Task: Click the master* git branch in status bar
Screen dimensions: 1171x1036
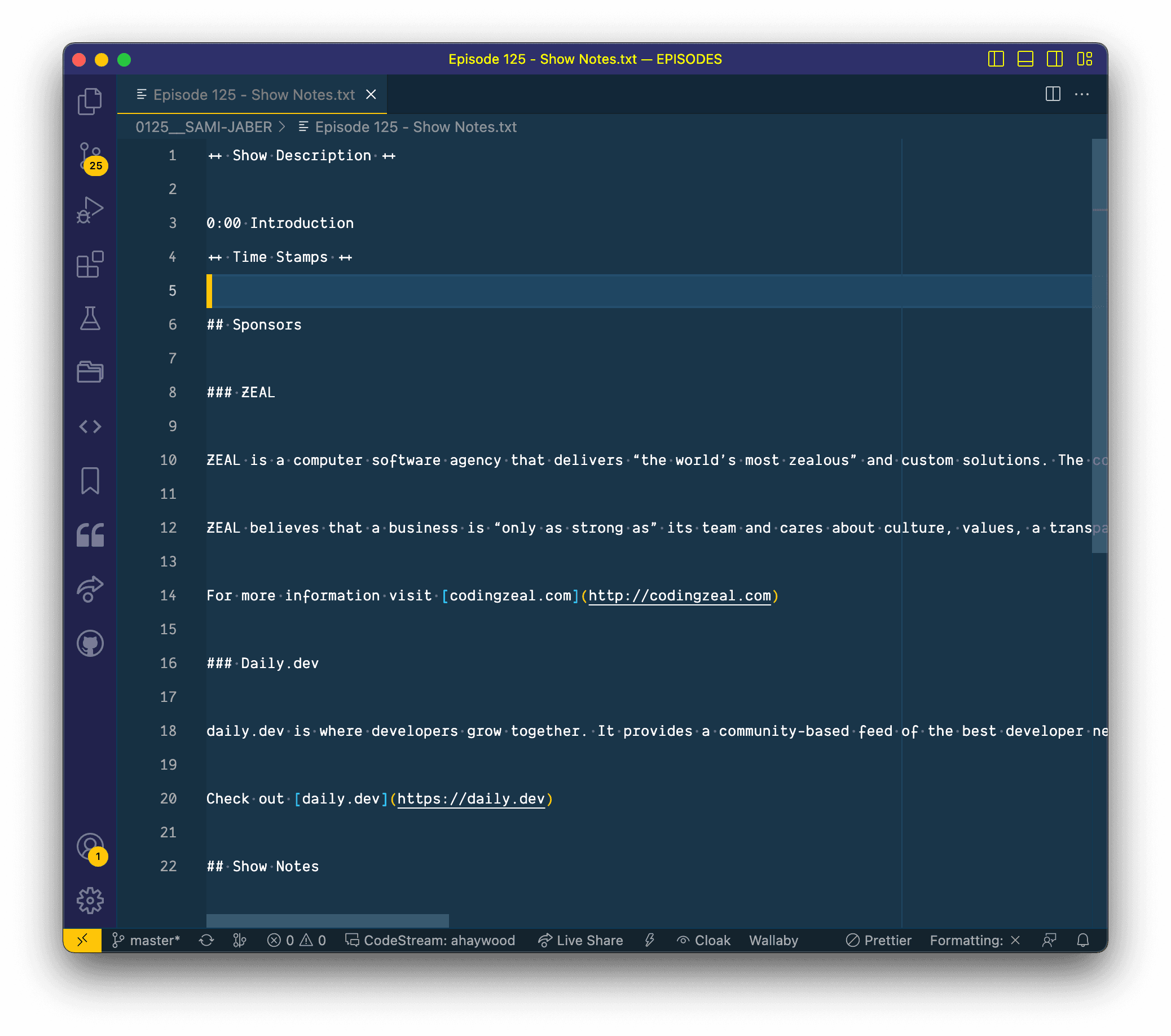Action: [146, 940]
